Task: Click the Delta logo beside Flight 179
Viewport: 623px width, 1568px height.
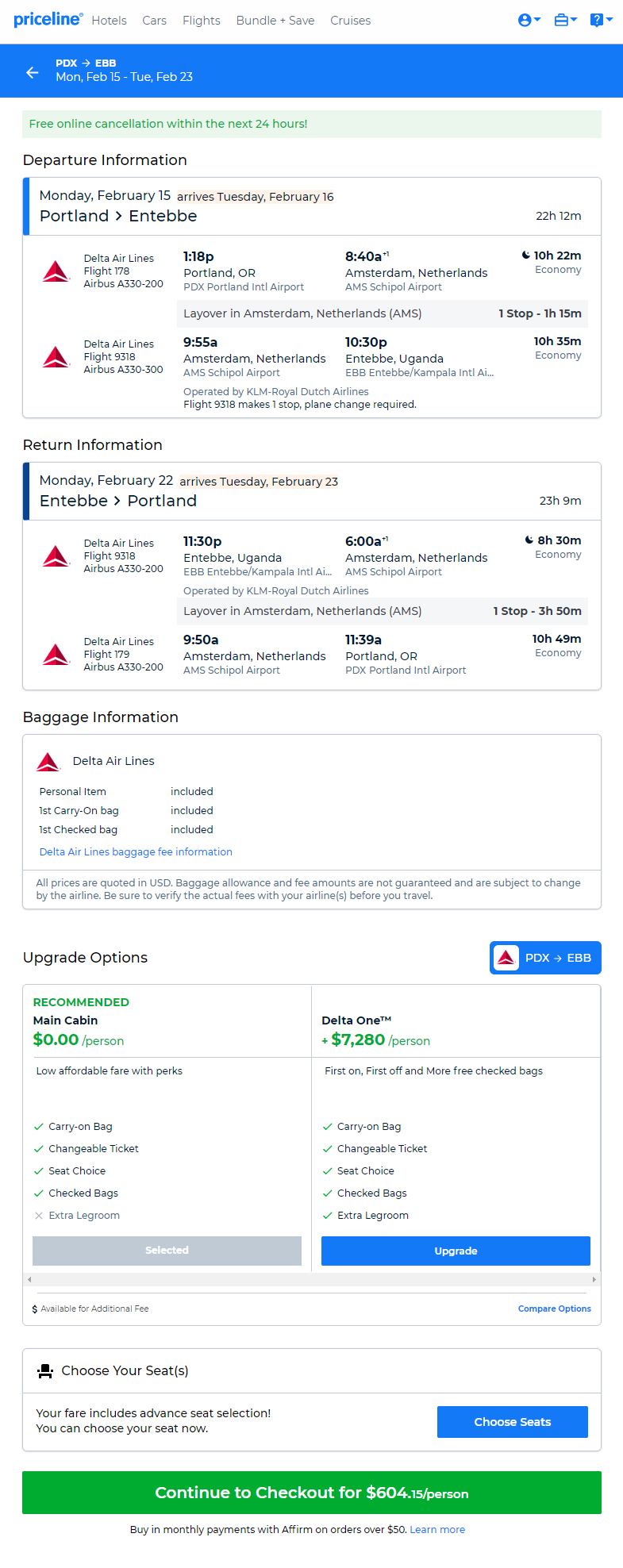Action: click(x=56, y=655)
